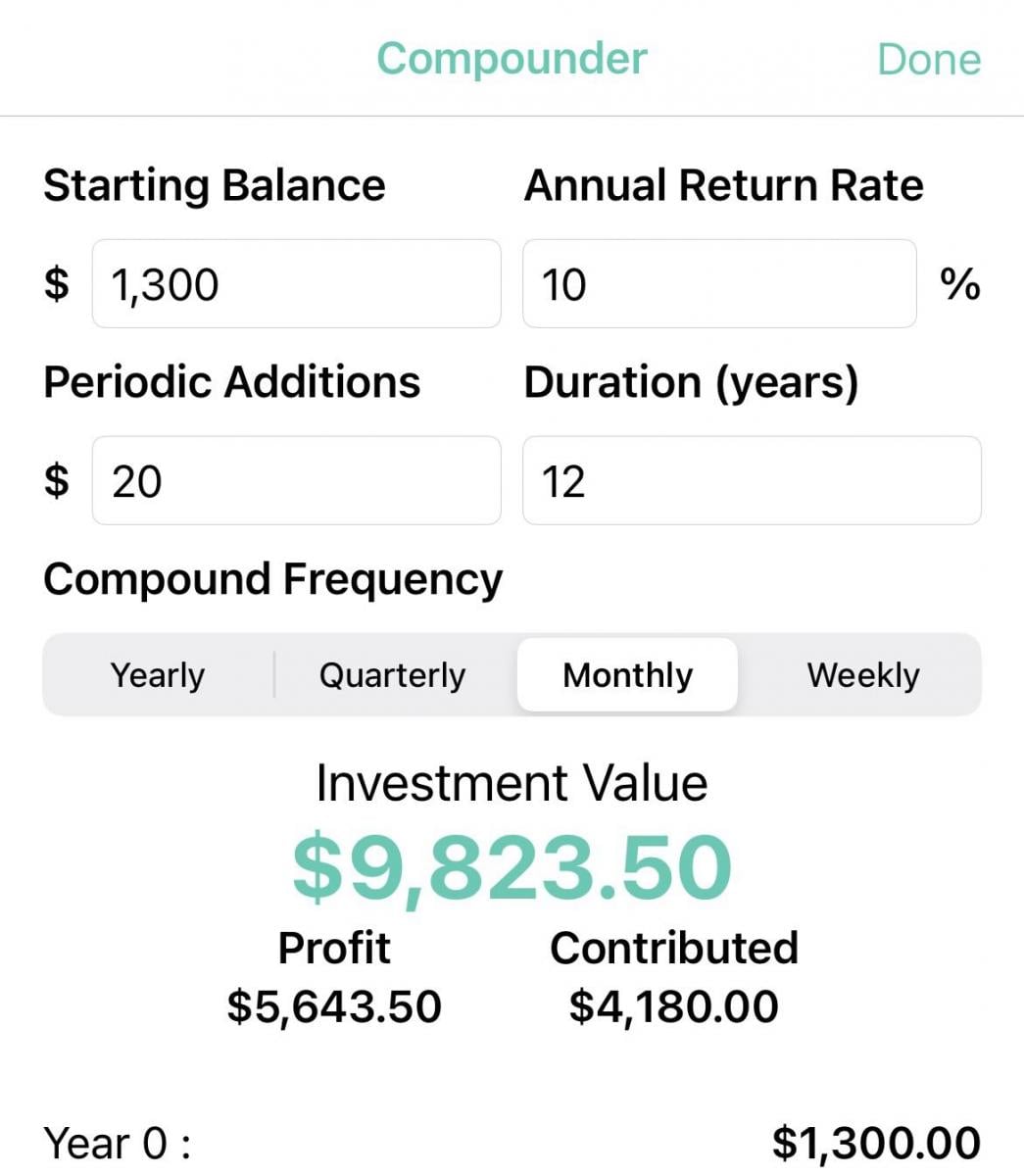Tap the Year 0 balance $1,300.00

876,1143
